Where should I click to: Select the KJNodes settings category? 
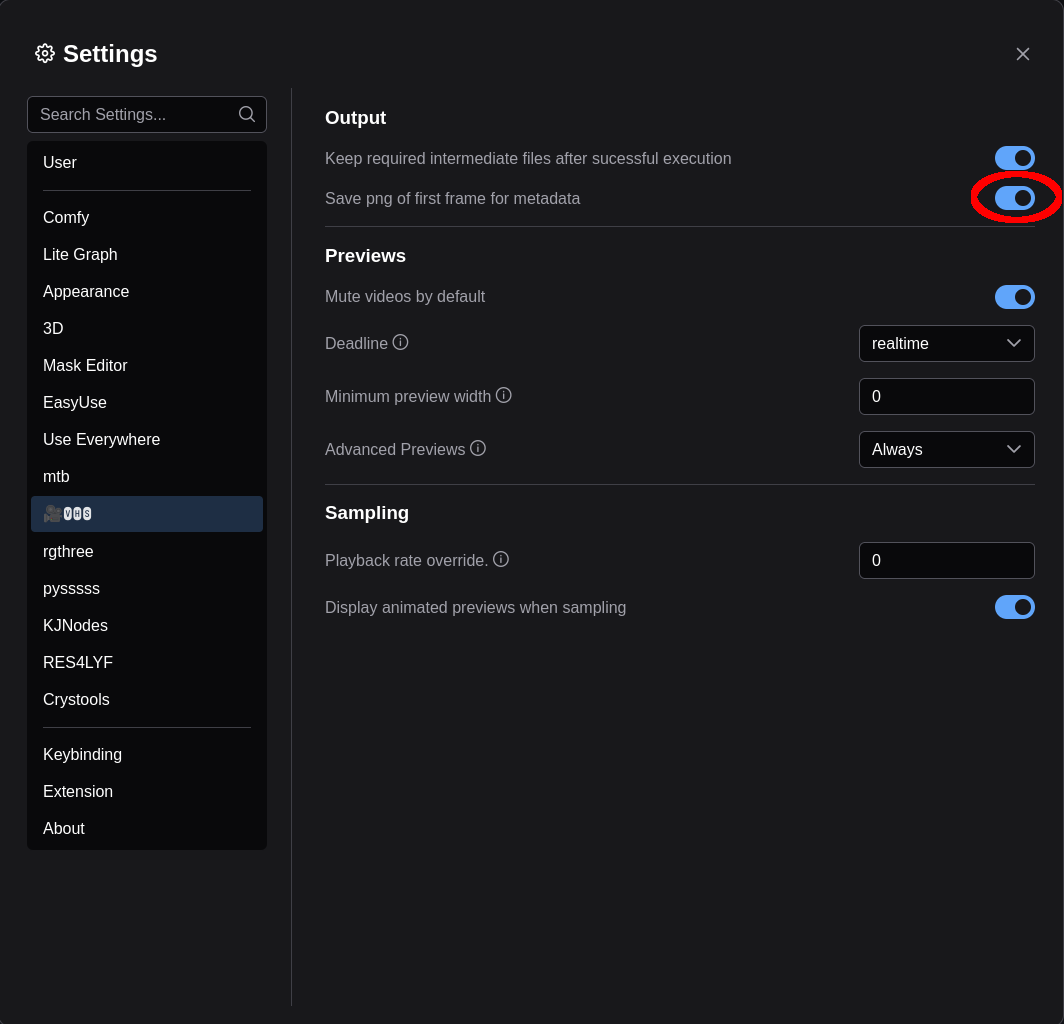(x=75, y=625)
